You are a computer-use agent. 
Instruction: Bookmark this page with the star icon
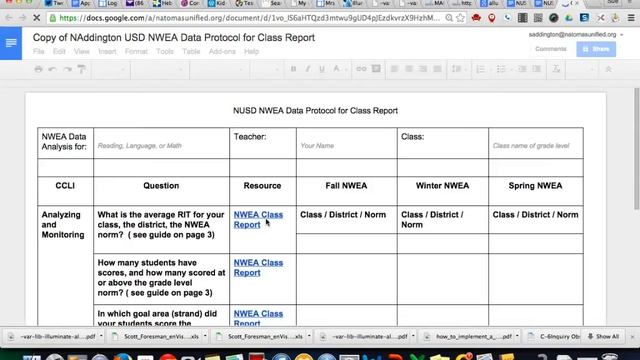click(460, 18)
